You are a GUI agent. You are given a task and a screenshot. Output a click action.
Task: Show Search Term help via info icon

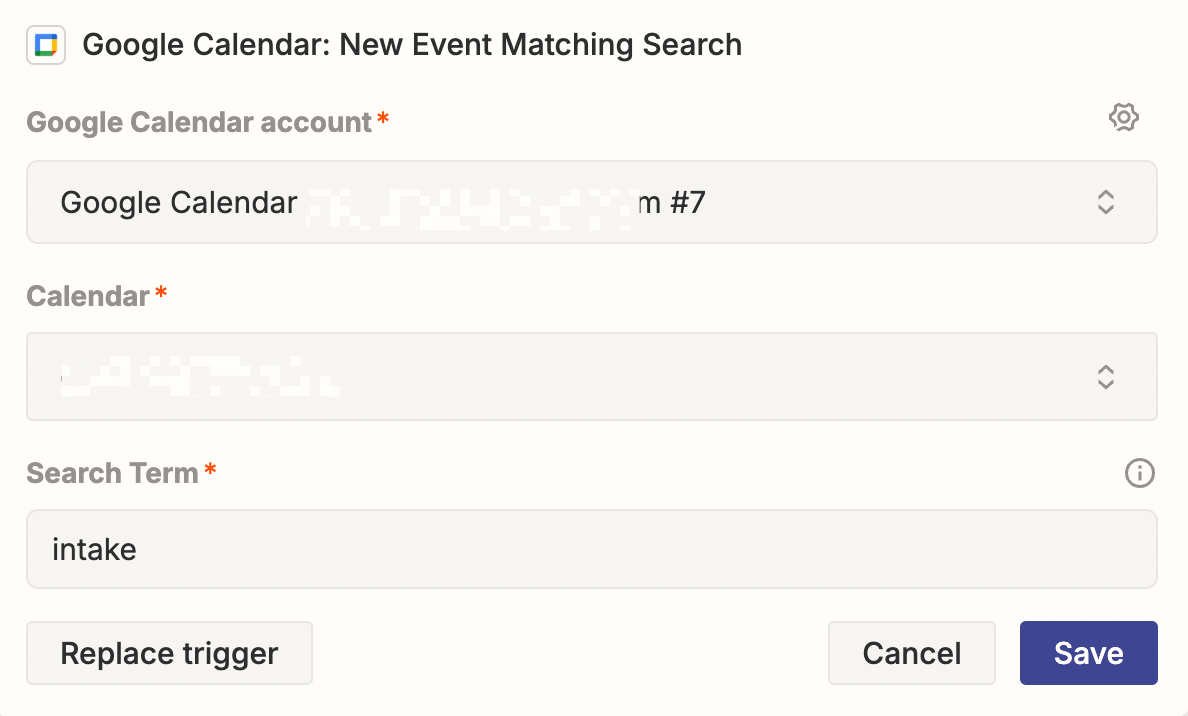[1139, 473]
